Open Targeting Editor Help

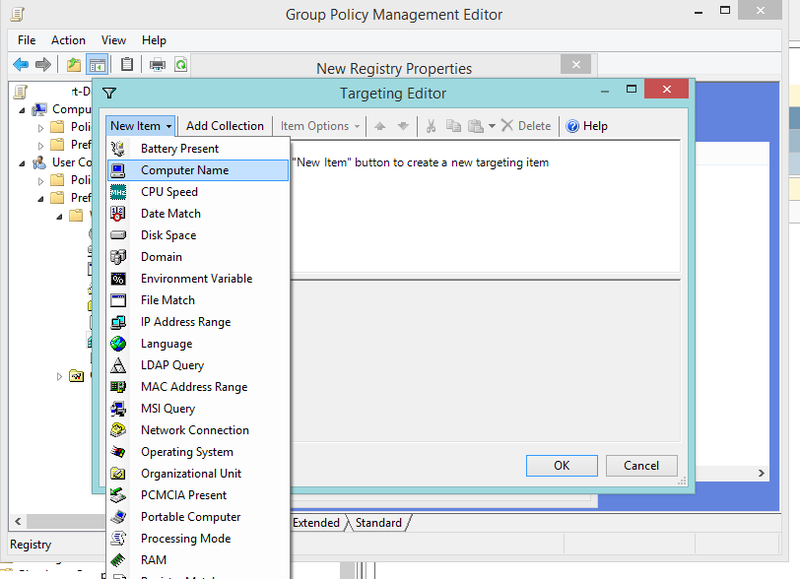(x=587, y=125)
